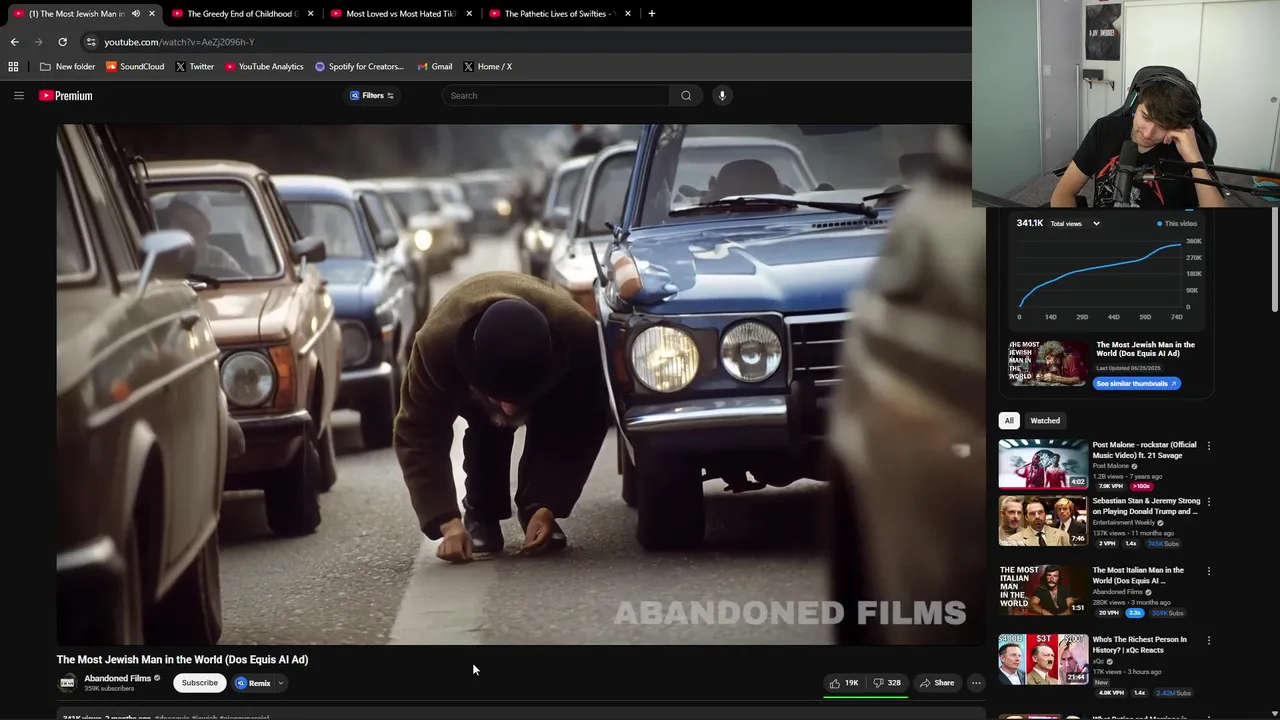The height and width of the screenshot is (720, 1280).
Task: Open Post Malone rockstar video thumbnail
Action: point(1043,464)
